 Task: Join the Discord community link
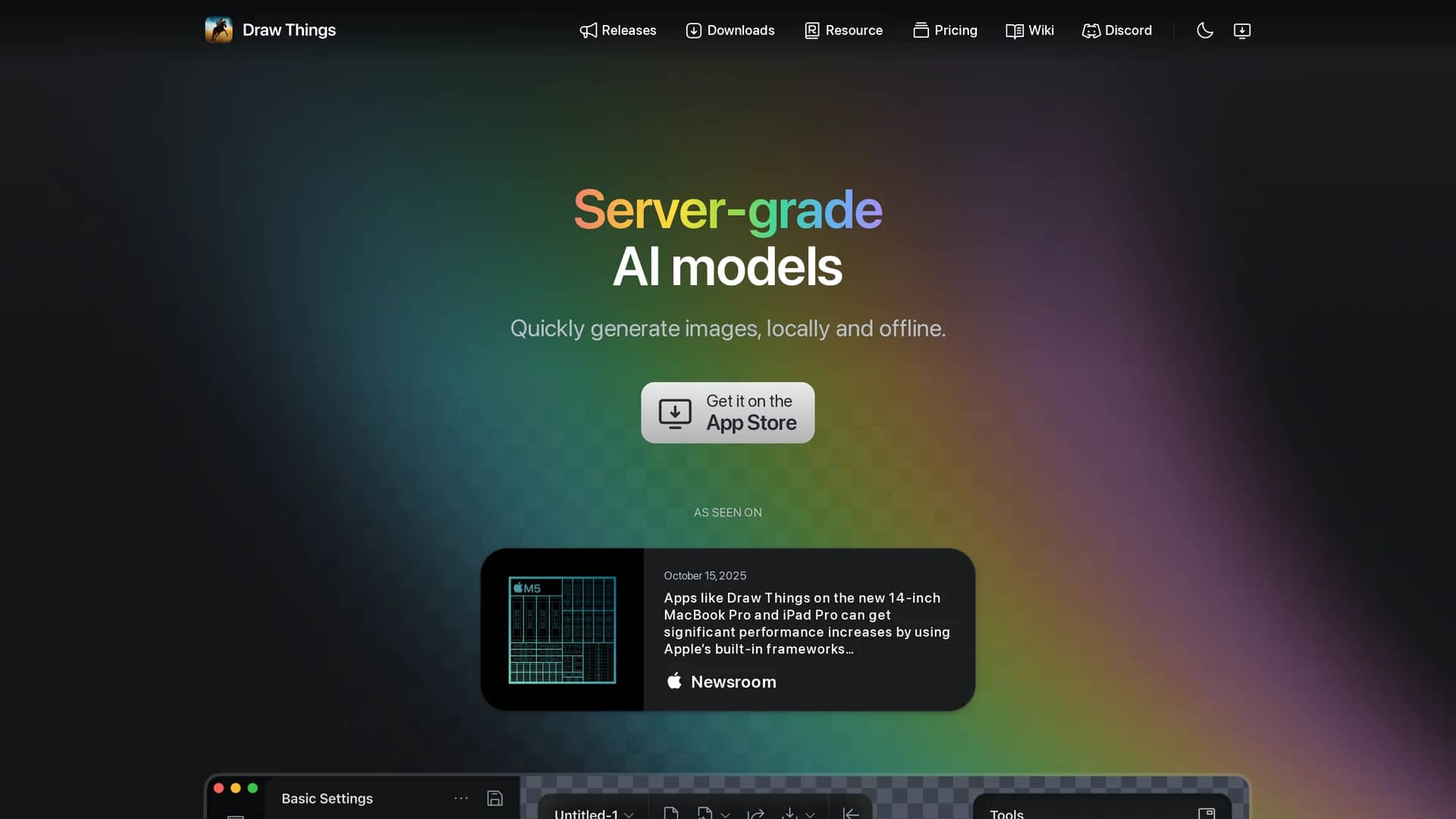tap(1117, 30)
